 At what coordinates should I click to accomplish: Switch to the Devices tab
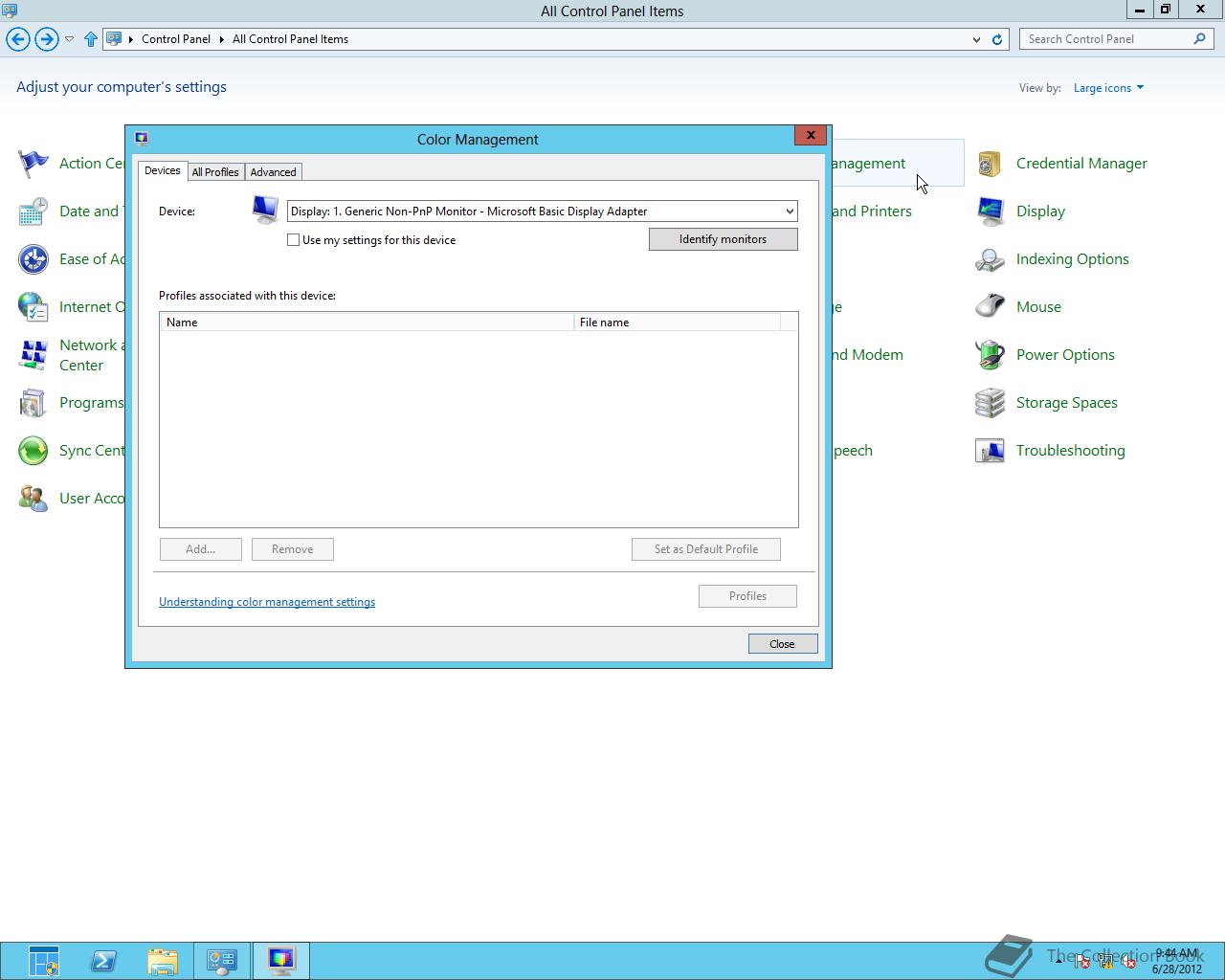click(162, 170)
